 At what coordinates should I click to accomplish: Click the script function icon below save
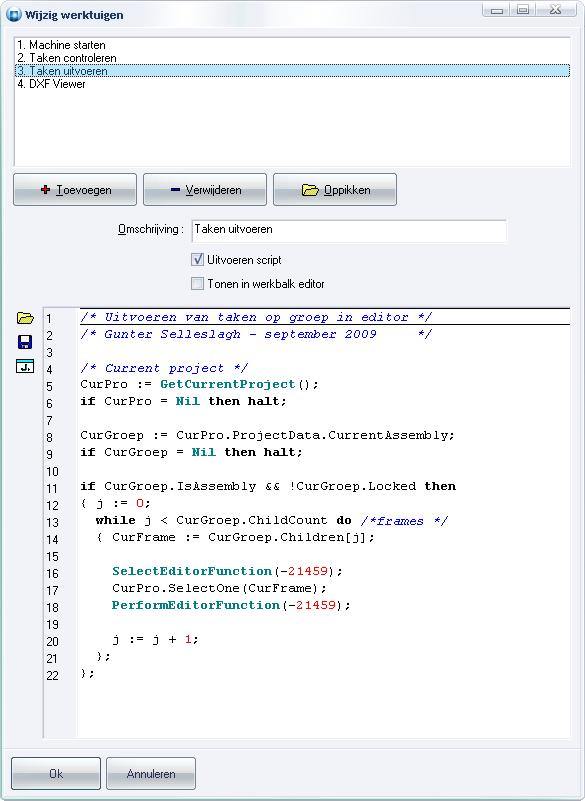(x=25, y=366)
